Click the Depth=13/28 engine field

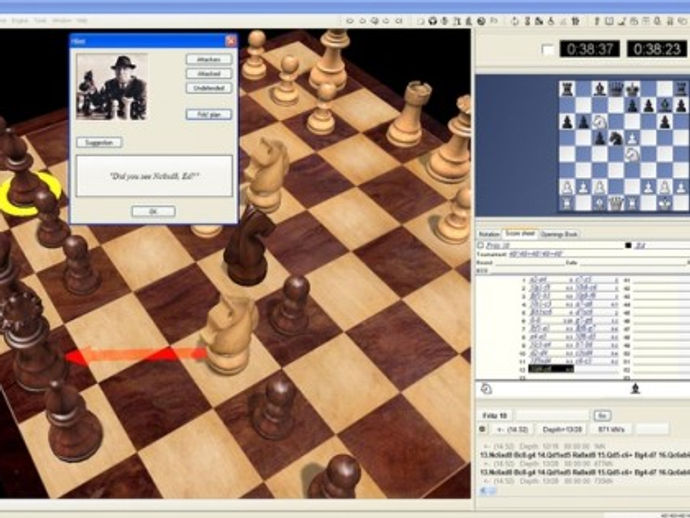point(562,429)
